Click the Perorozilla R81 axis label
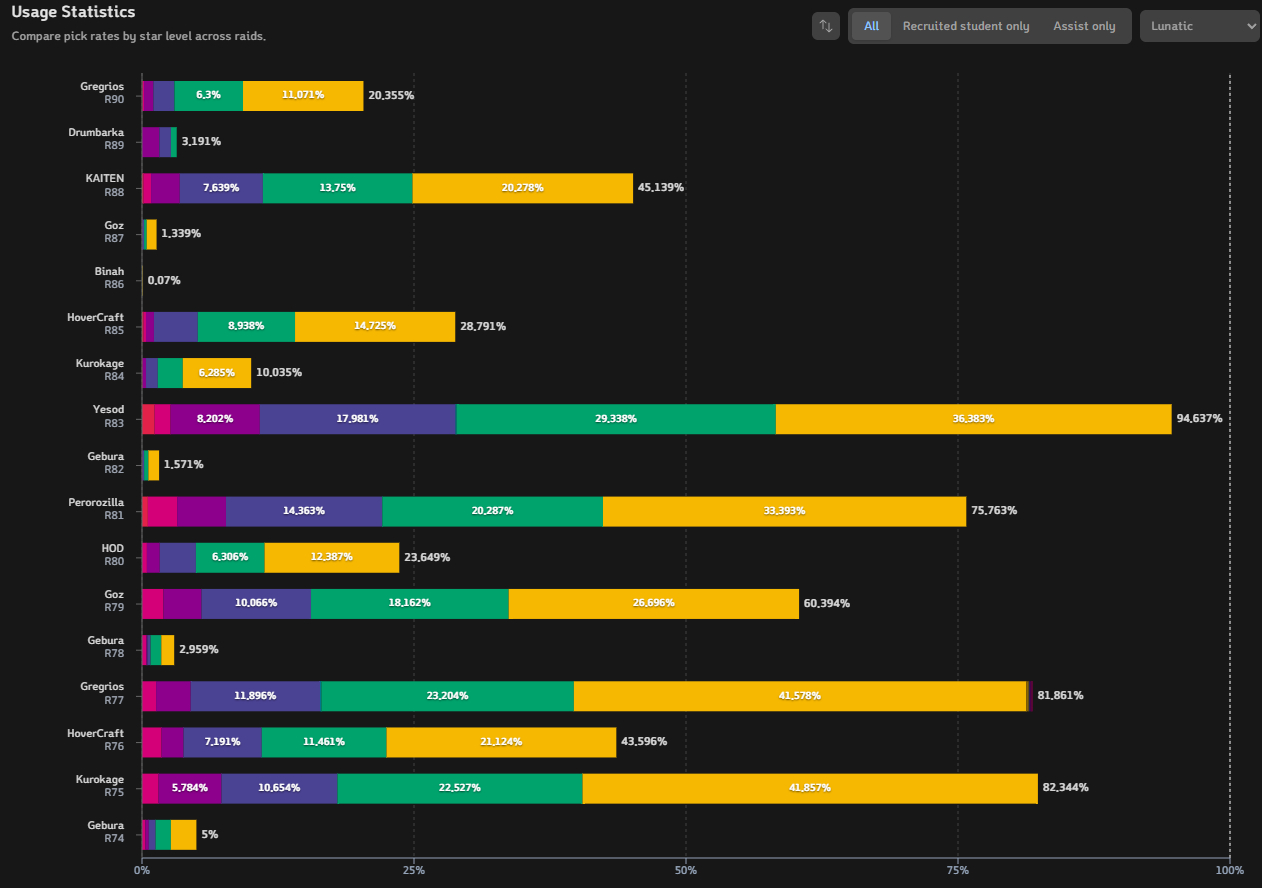1262x888 pixels. click(96, 509)
